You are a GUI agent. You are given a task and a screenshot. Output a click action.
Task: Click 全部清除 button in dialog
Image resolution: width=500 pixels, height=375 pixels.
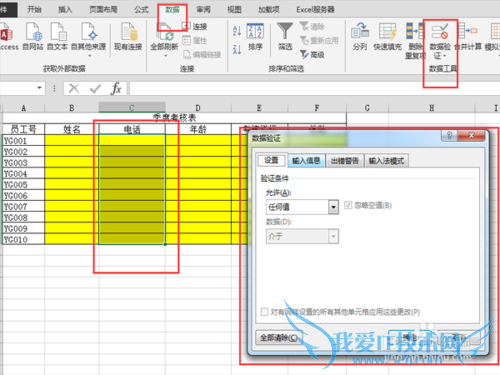[x=279, y=338]
